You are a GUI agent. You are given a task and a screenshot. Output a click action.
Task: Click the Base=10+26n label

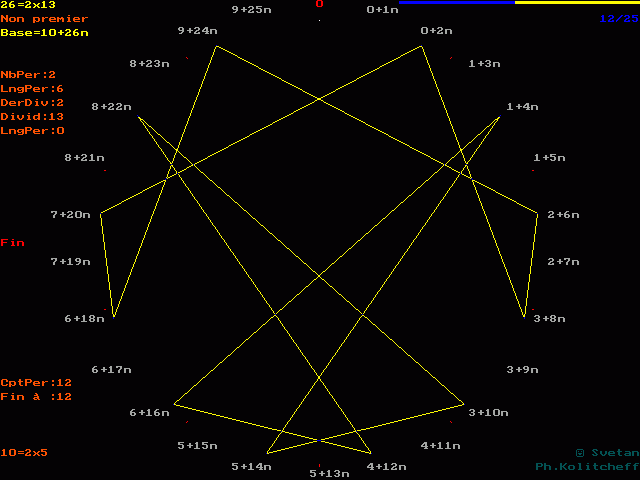tap(44, 33)
